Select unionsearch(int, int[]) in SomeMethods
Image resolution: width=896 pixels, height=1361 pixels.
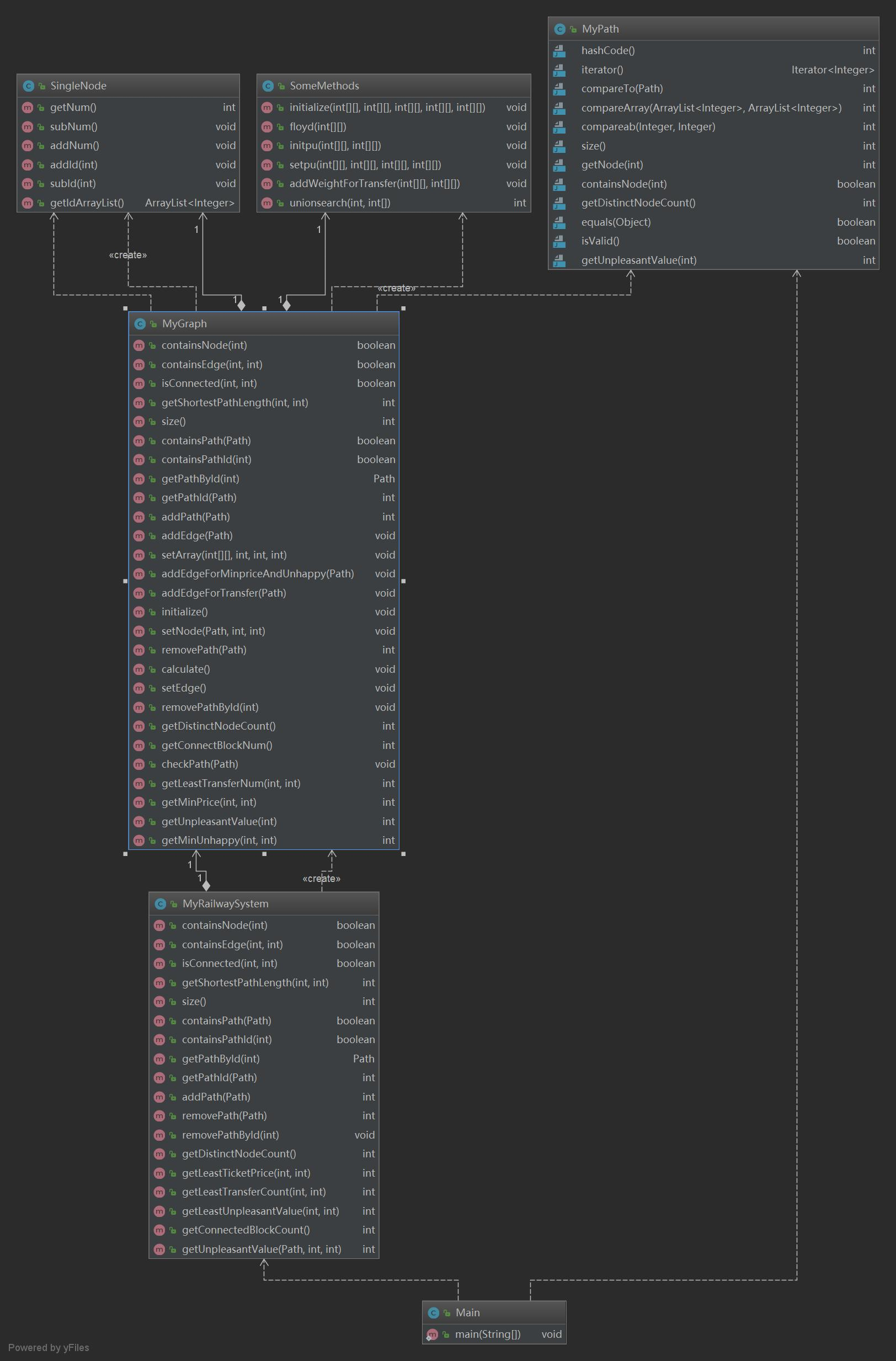click(340, 203)
